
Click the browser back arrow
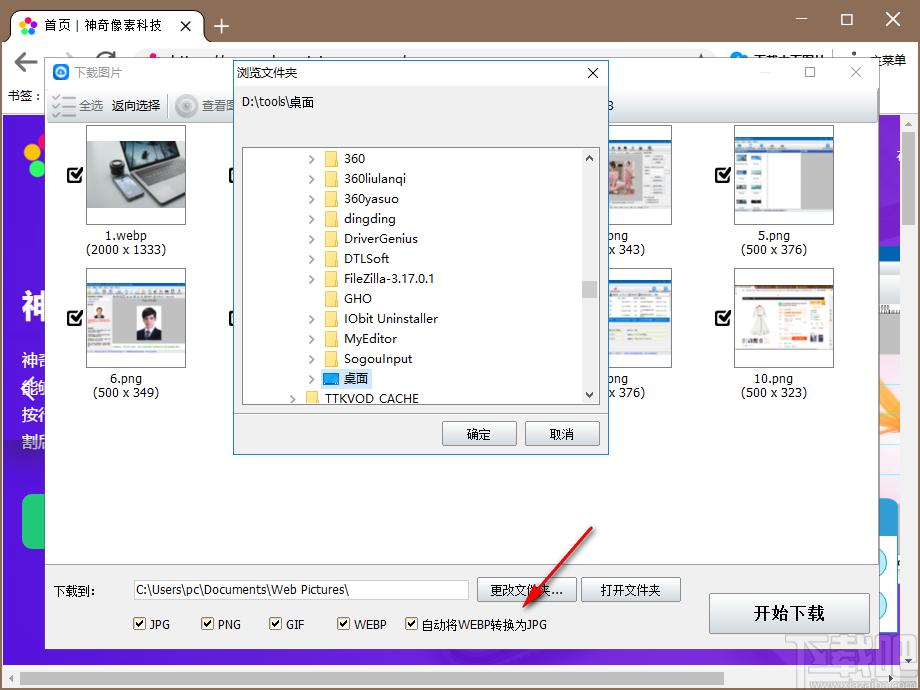tap(25, 62)
